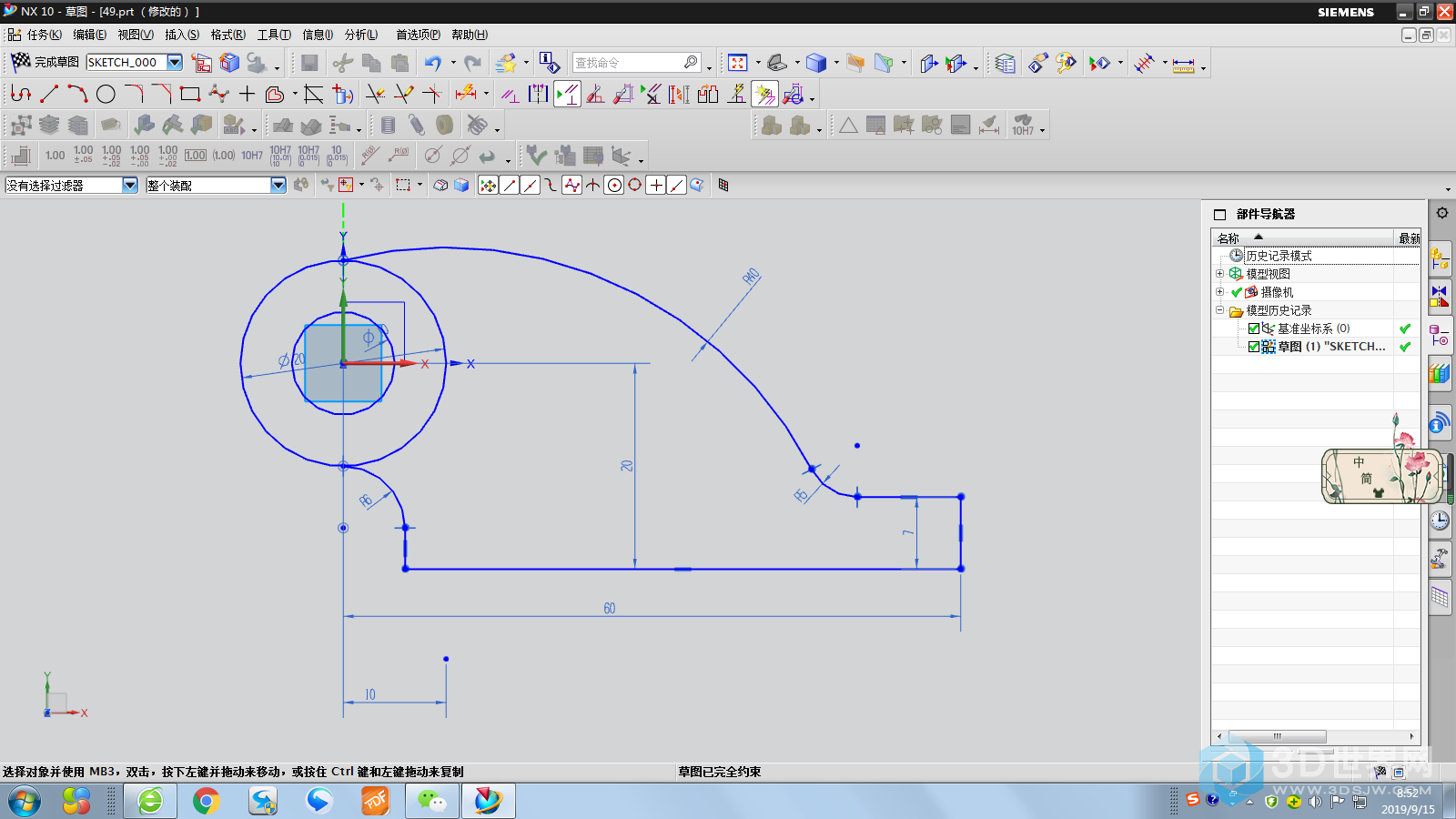Select the Line sketch tool

(x=49, y=94)
